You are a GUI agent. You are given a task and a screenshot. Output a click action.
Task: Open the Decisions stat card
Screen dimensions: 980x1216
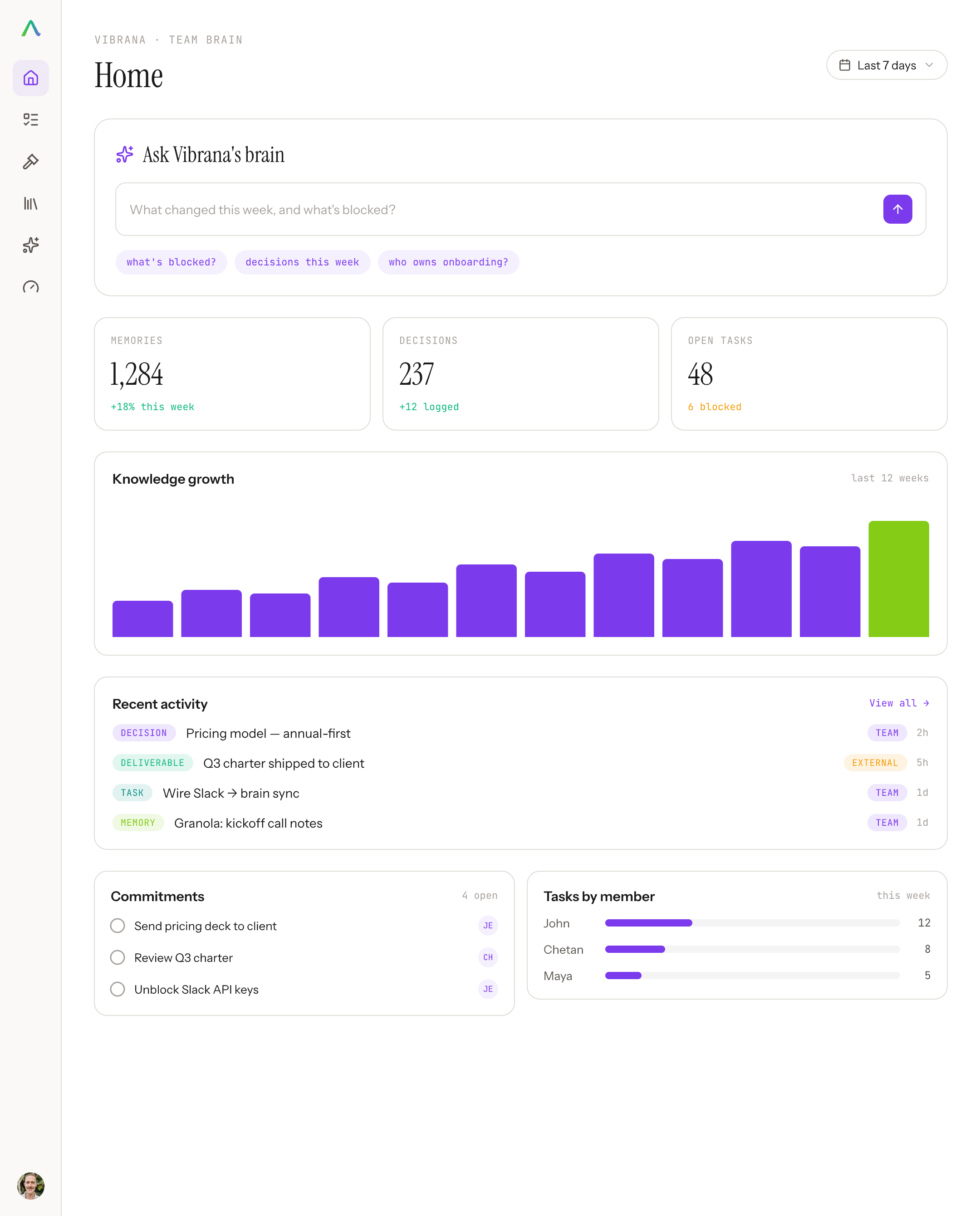point(520,374)
